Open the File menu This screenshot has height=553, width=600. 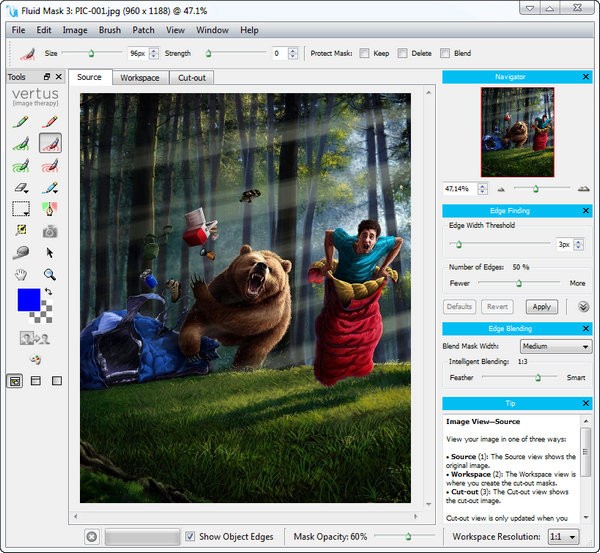tap(18, 30)
